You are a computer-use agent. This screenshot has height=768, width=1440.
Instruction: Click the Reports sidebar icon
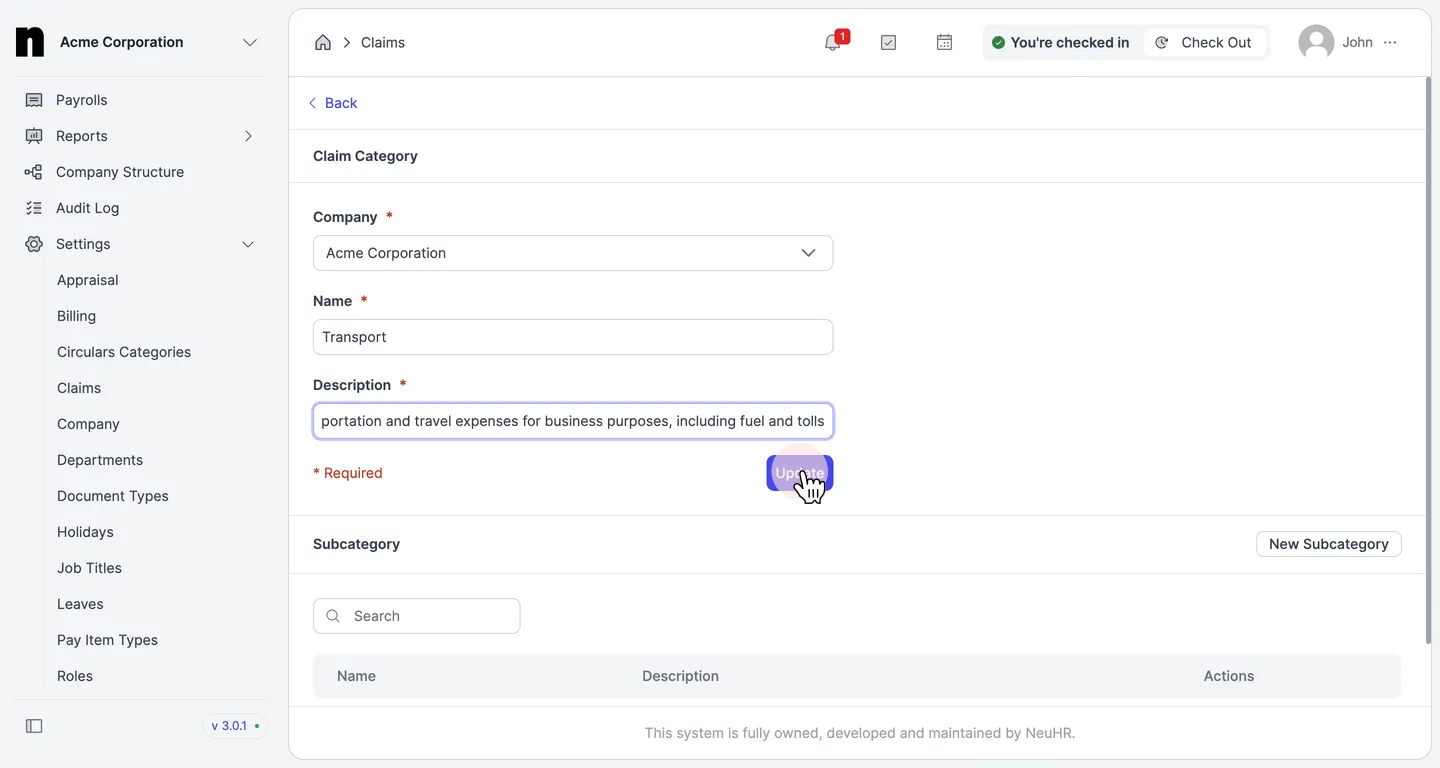pyautogui.click(x=34, y=136)
